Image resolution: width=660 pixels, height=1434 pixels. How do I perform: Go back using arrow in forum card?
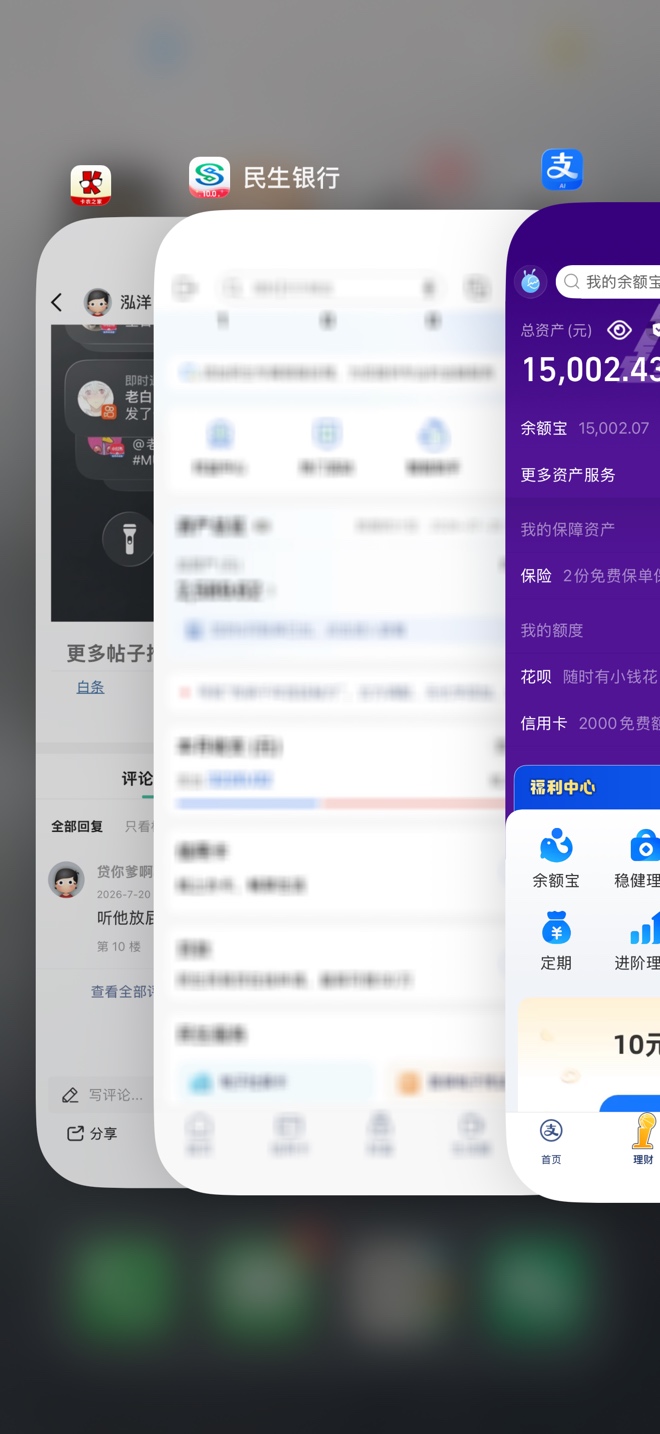(57, 302)
